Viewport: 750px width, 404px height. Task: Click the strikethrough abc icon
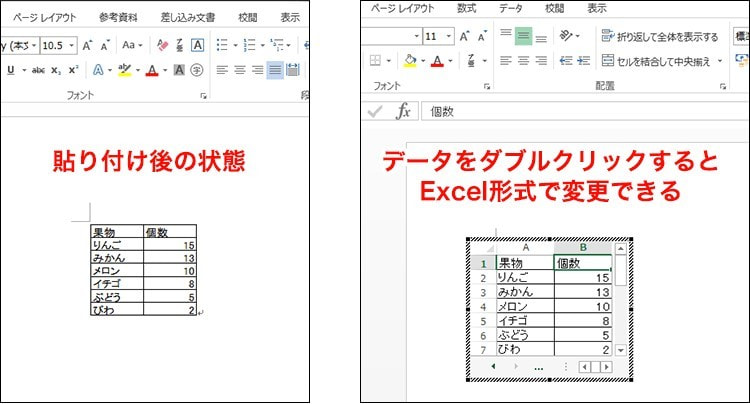click(x=38, y=70)
